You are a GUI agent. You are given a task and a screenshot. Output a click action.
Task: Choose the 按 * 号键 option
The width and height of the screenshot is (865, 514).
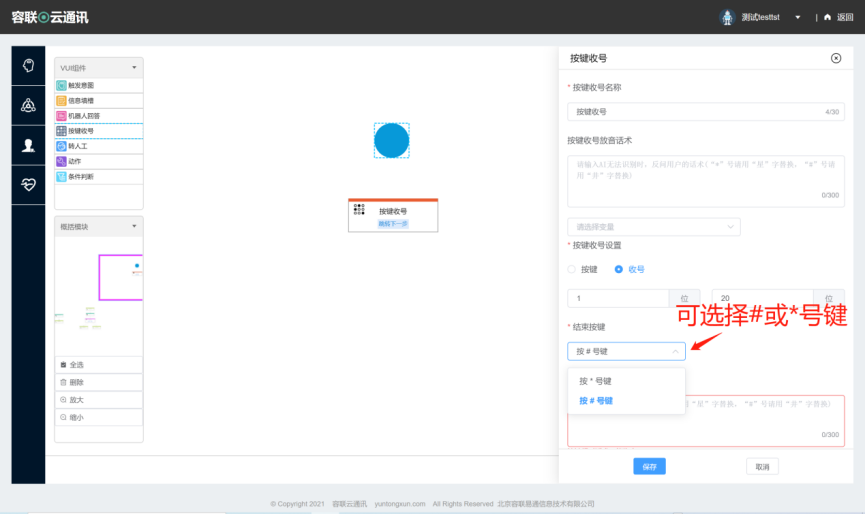tap(626, 381)
